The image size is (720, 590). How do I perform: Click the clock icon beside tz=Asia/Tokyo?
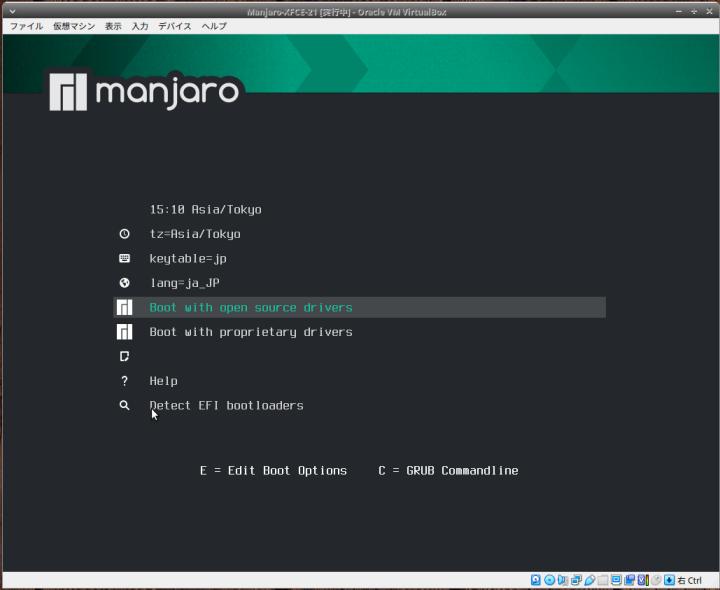[x=124, y=234]
